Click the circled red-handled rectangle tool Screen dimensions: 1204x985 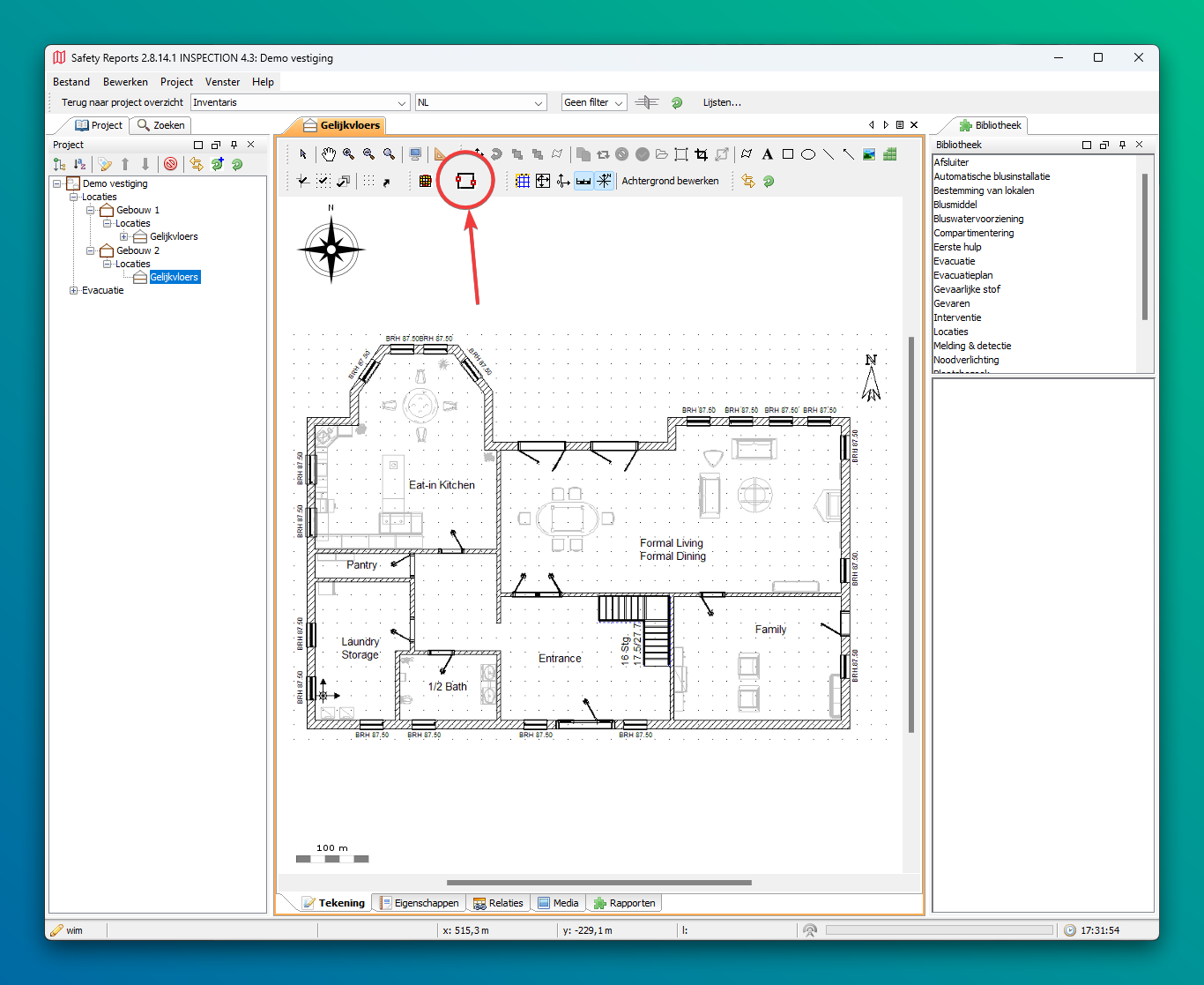click(465, 181)
